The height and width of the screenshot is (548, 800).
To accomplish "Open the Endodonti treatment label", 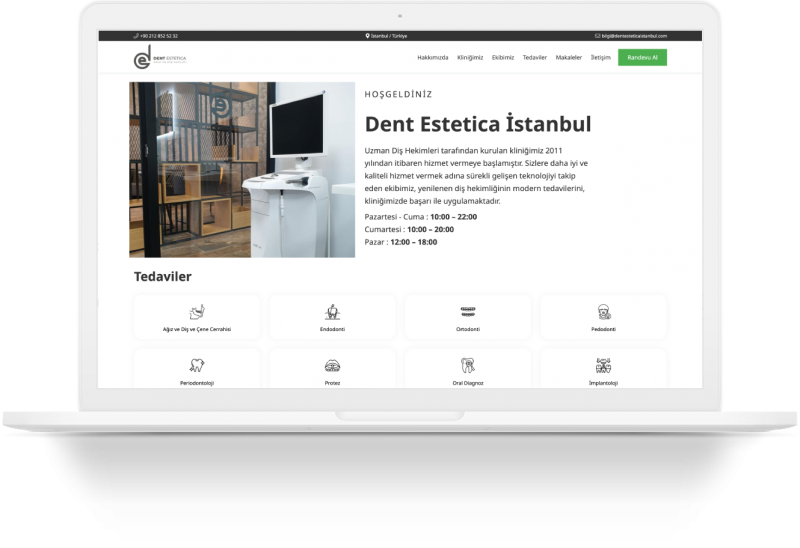I will coord(333,329).
